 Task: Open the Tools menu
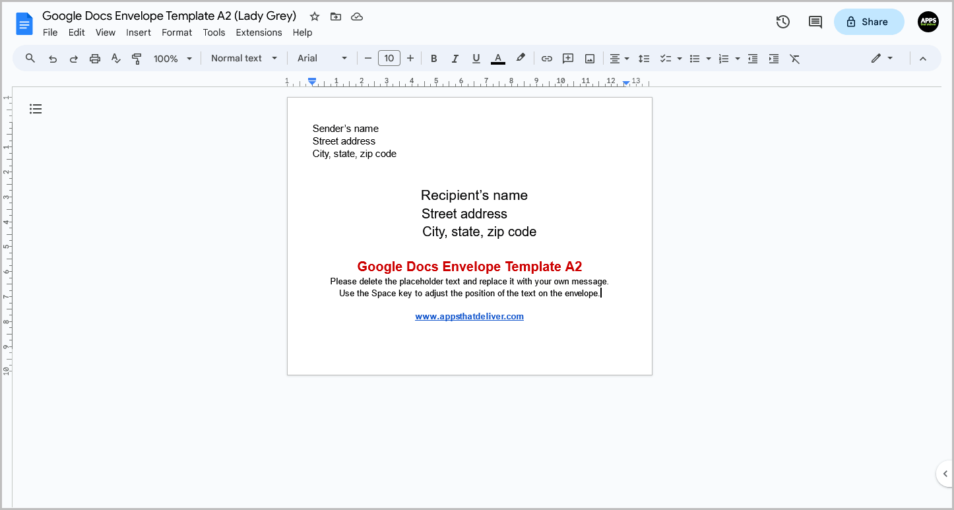tap(214, 32)
